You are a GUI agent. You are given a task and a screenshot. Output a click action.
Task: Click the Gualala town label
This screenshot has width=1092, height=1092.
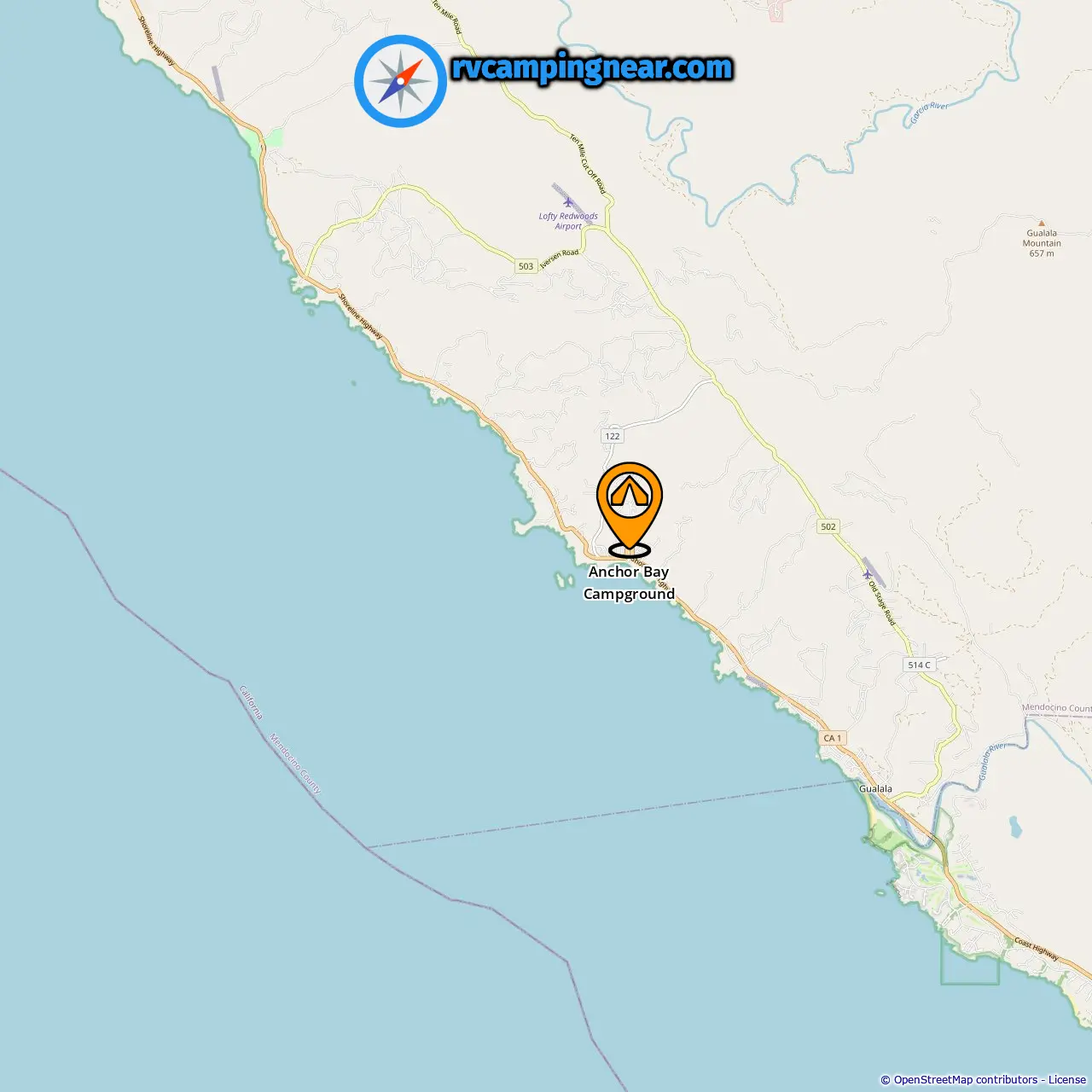point(875,788)
